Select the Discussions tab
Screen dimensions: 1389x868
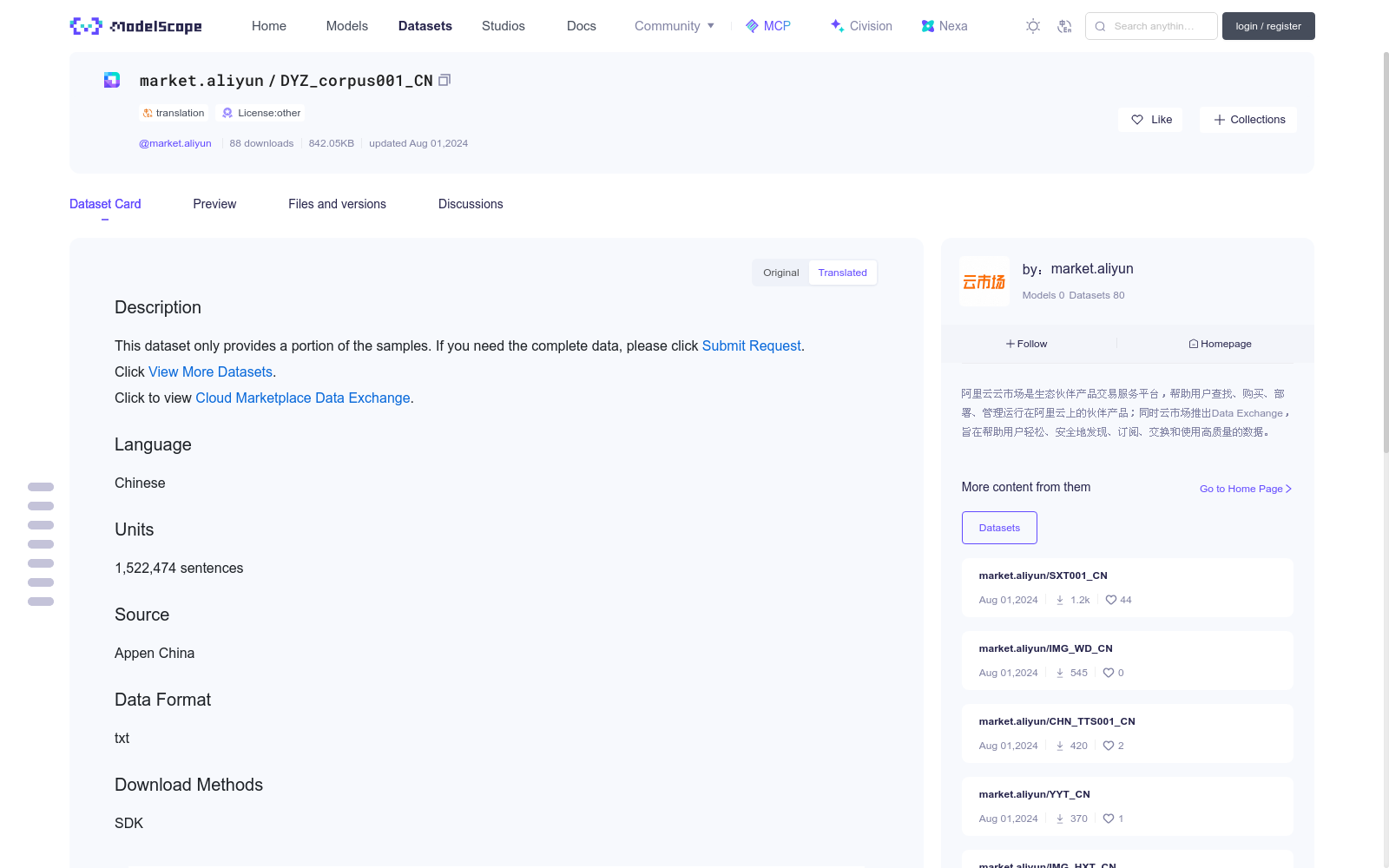coord(471,204)
